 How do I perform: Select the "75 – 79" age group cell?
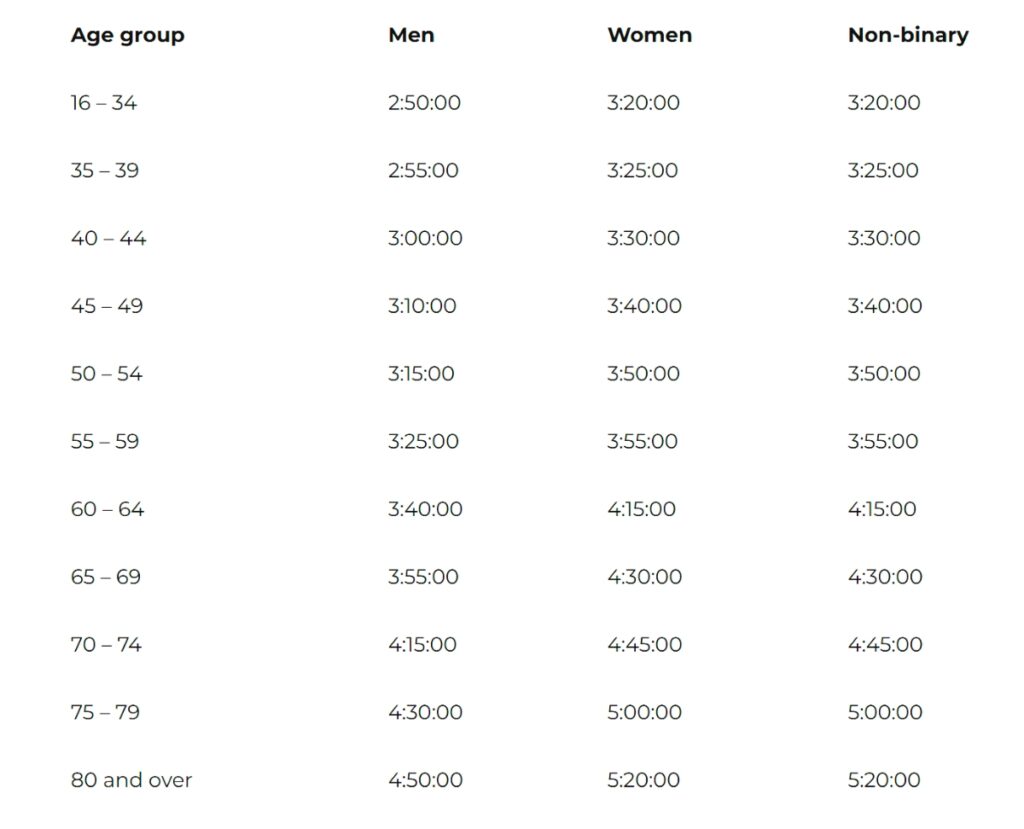105,713
